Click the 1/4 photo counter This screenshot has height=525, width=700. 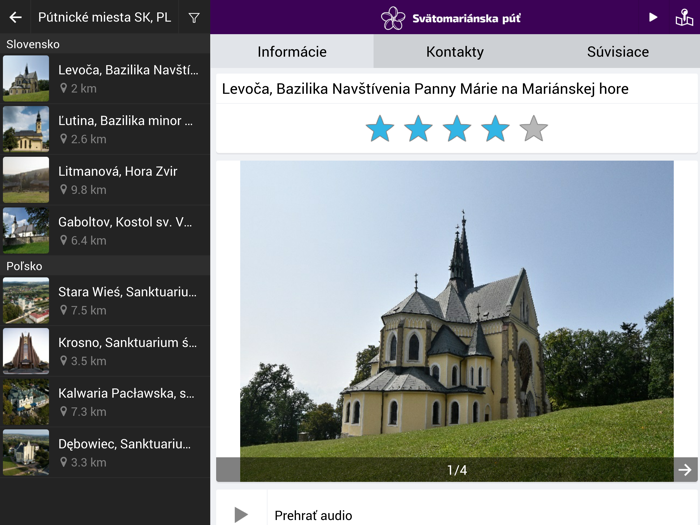tap(457, 470)
